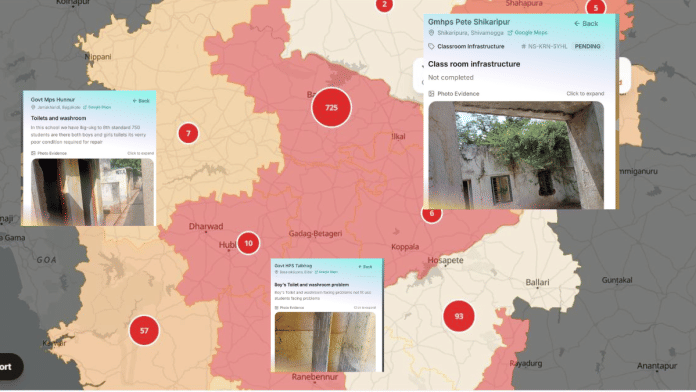Go Back from Govt HPS Talbhag card

[365, 267]
